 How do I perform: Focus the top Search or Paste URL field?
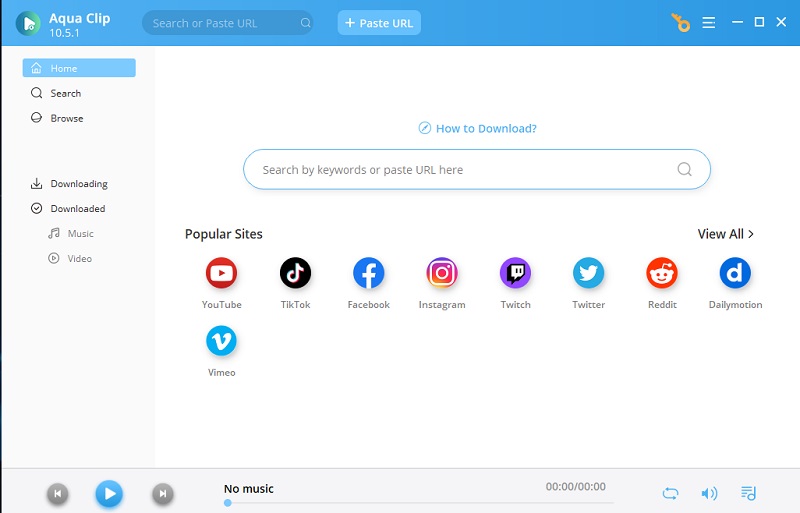coord(227,23)
